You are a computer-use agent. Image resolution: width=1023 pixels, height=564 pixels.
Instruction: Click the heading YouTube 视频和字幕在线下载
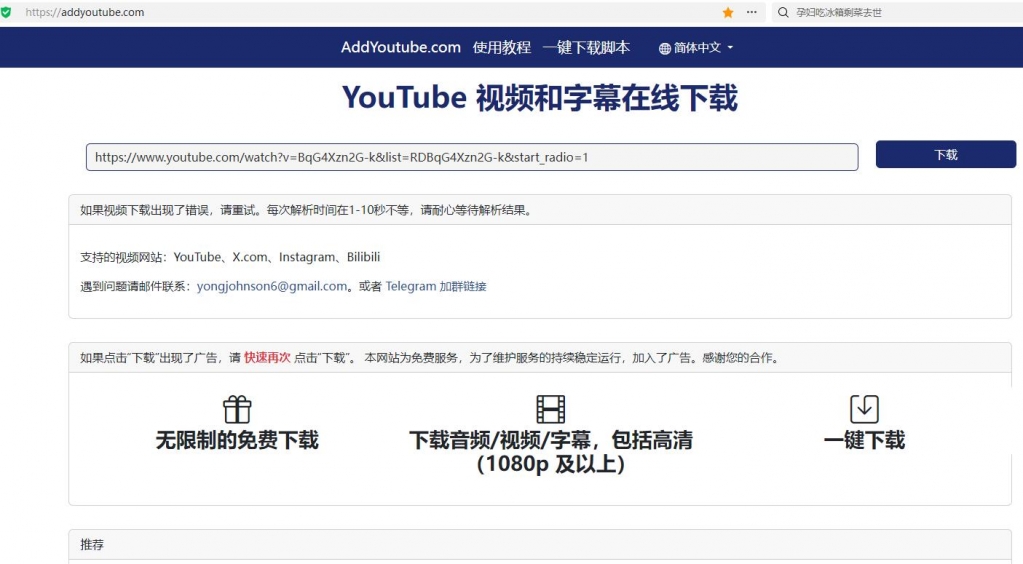pyautogui.click(x=540, y=98)
